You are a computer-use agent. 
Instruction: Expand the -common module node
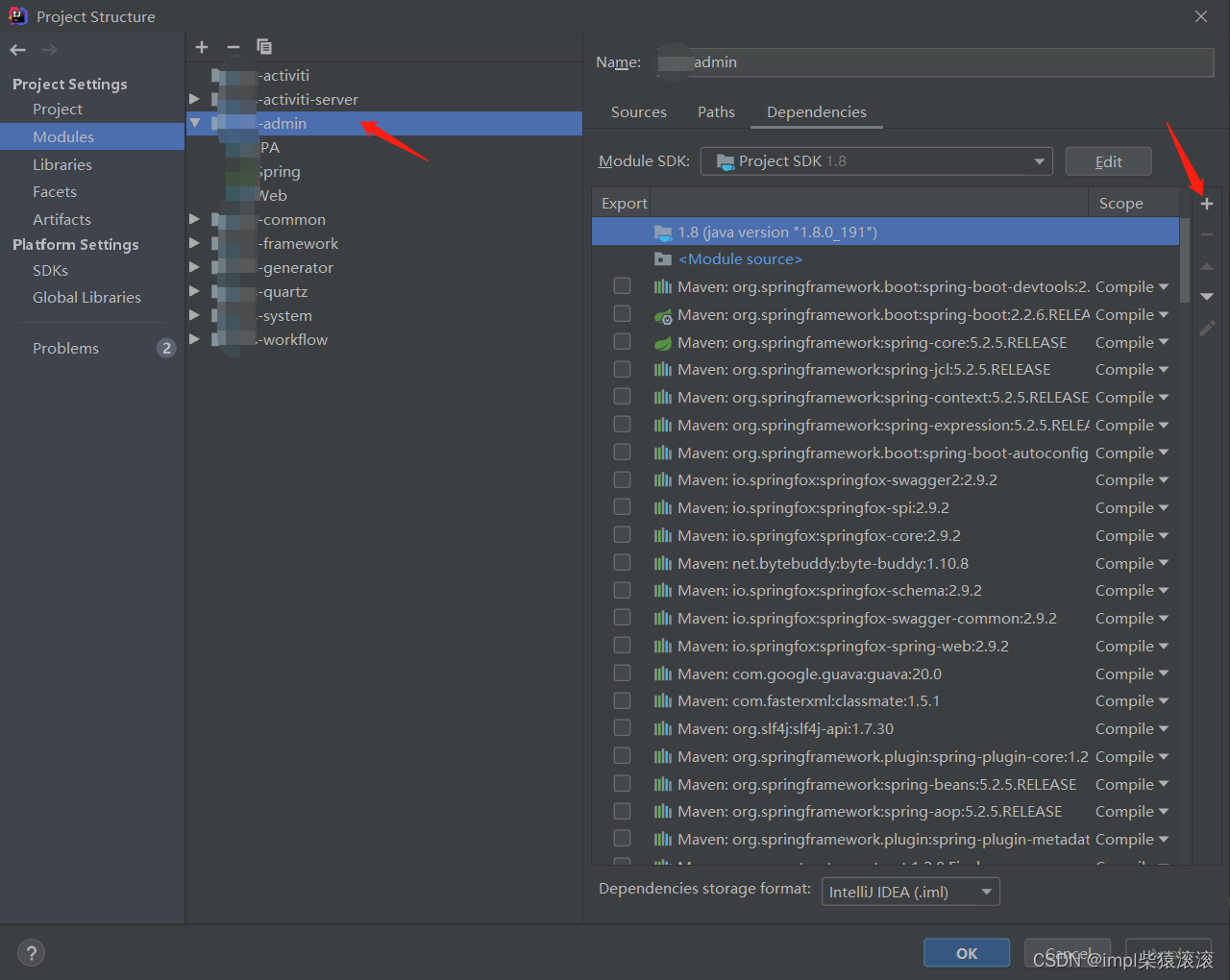click(195, 219)
